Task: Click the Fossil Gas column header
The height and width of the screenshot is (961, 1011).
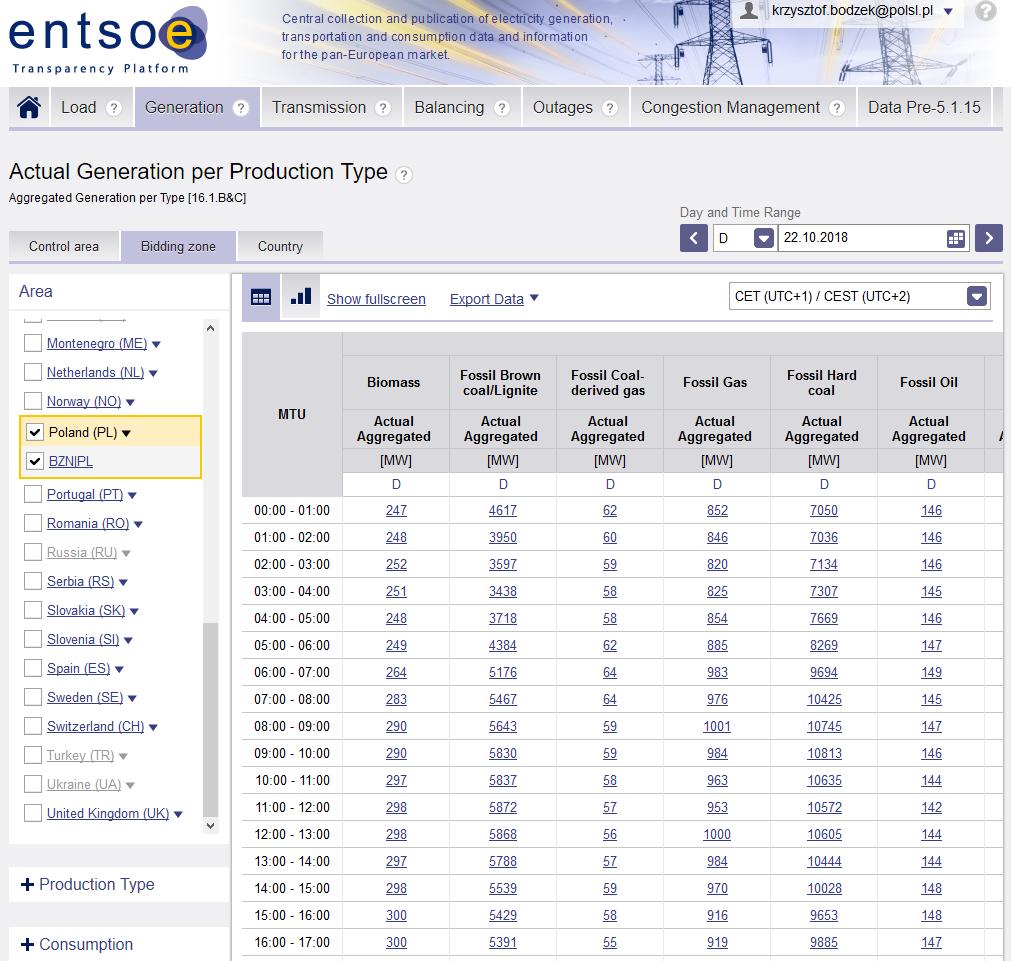Action: pos(715,382)
